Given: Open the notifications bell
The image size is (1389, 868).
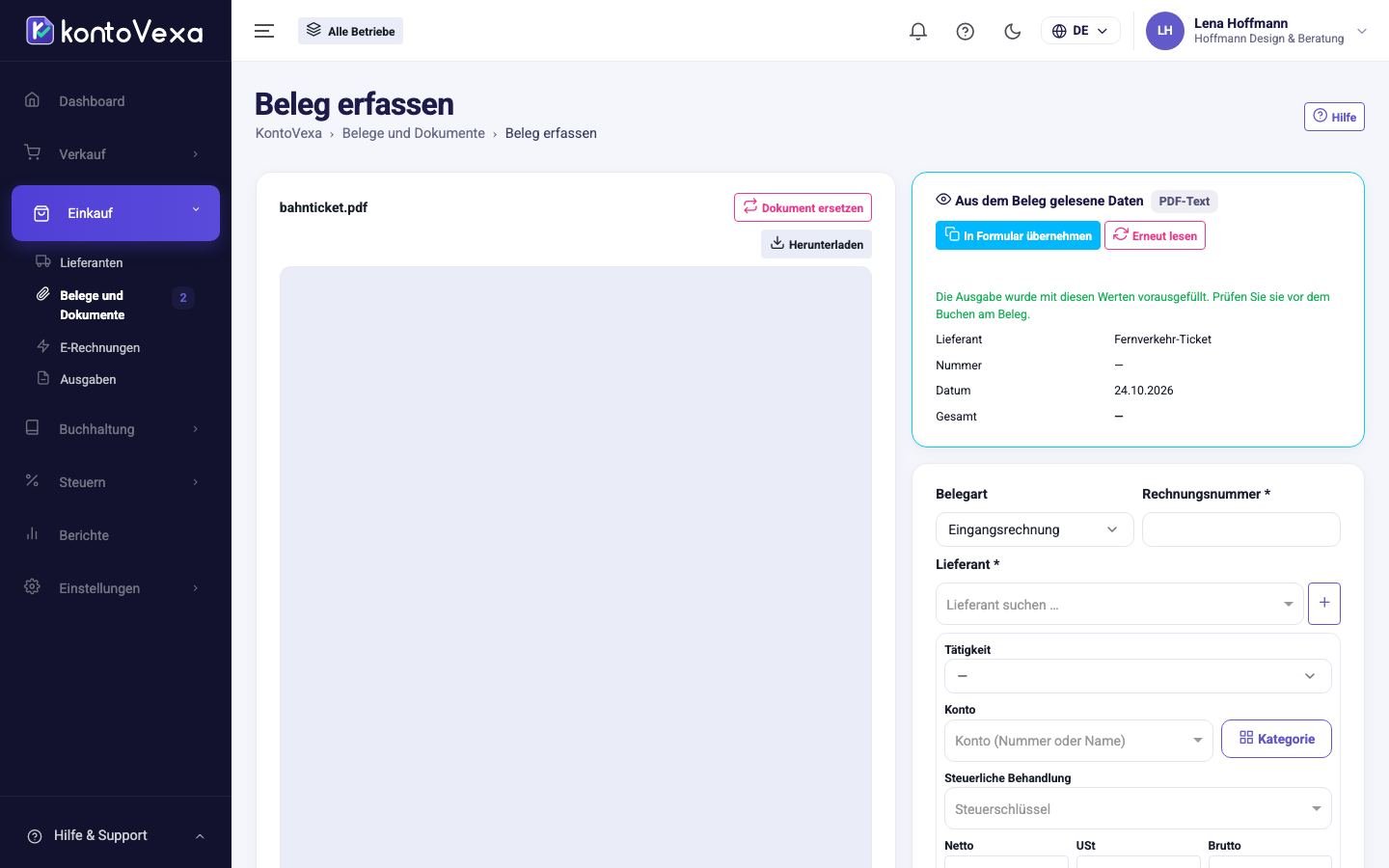Looking at the screenshot, I should tap(918, 31).
